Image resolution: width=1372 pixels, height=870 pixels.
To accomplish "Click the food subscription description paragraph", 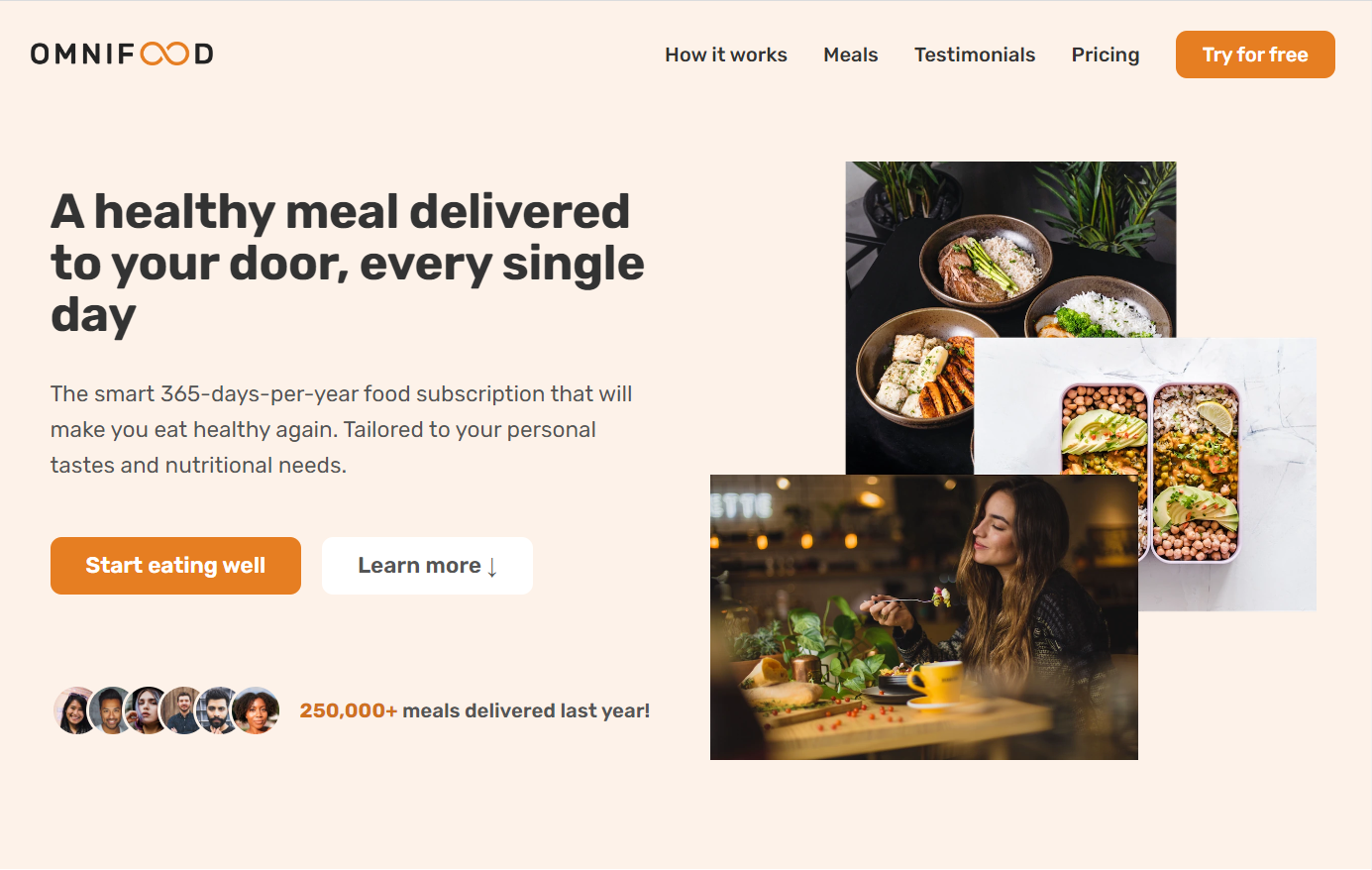I will click(342, 429).
